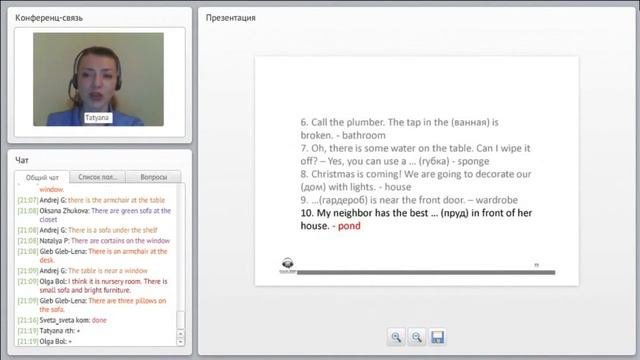The height and width of the screenshot is (360, 640).
Task: Zoom in on the presentation slide
Action: (396, 337)
